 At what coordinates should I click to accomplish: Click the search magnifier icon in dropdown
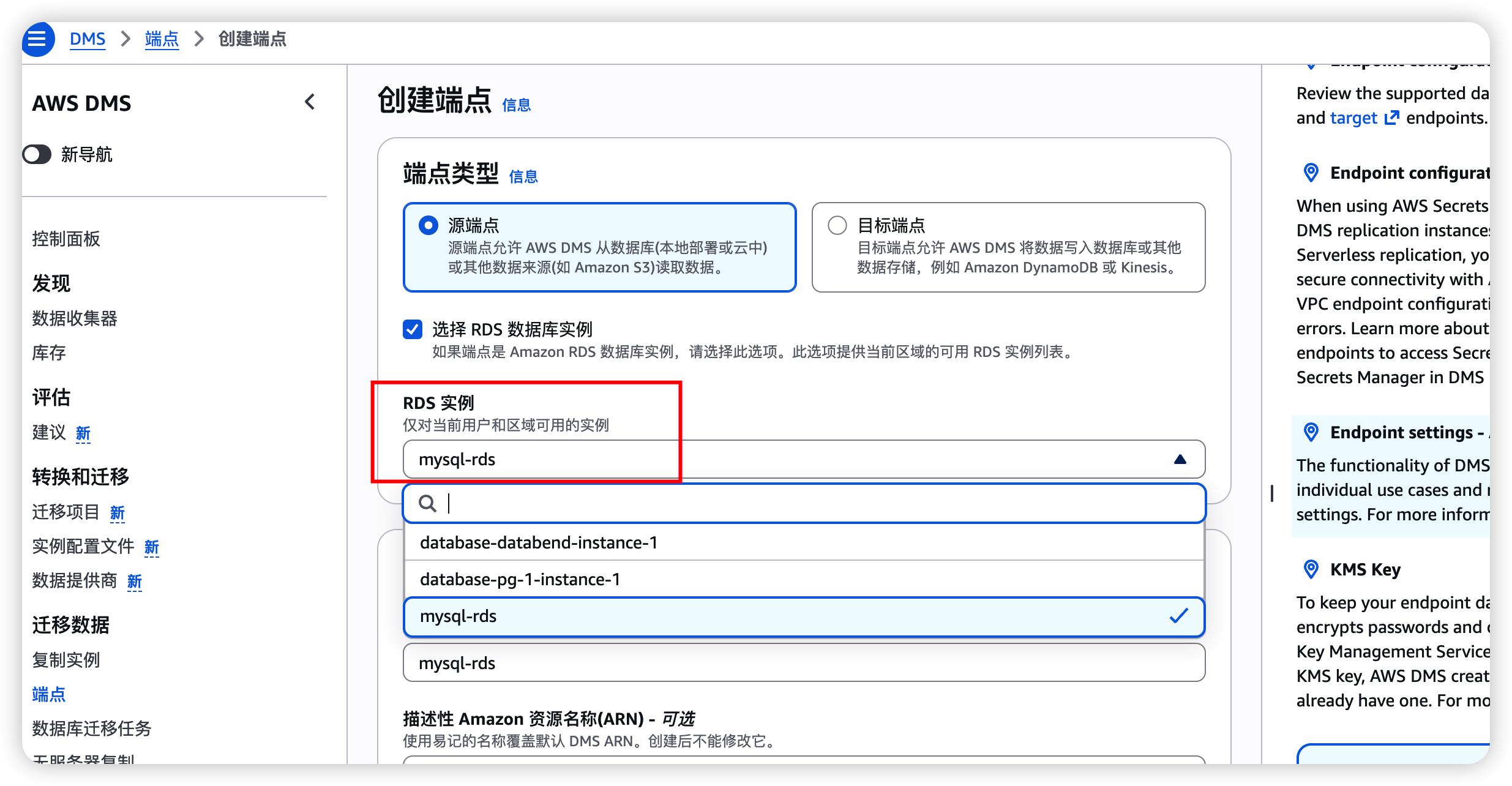[427, 503]
